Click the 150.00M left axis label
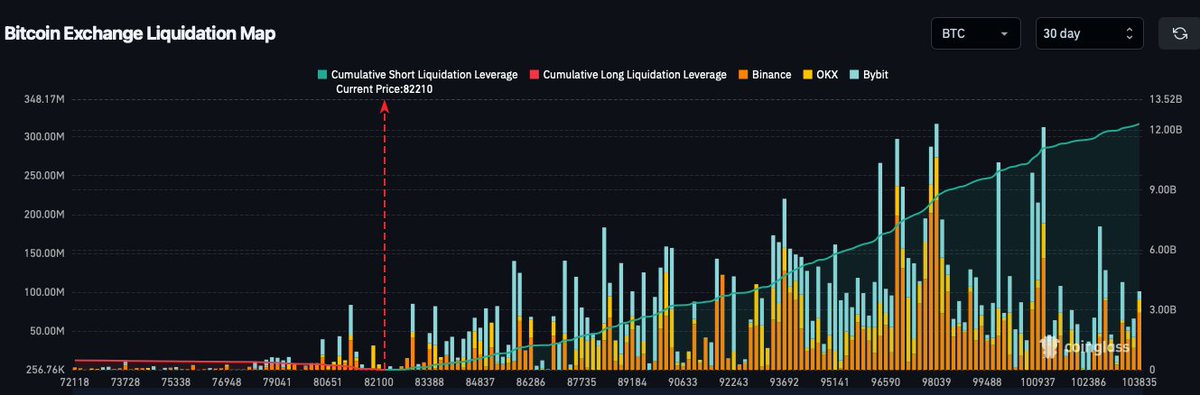Image resolution: width=1200 pixels, height=395 pixels. 43,253
